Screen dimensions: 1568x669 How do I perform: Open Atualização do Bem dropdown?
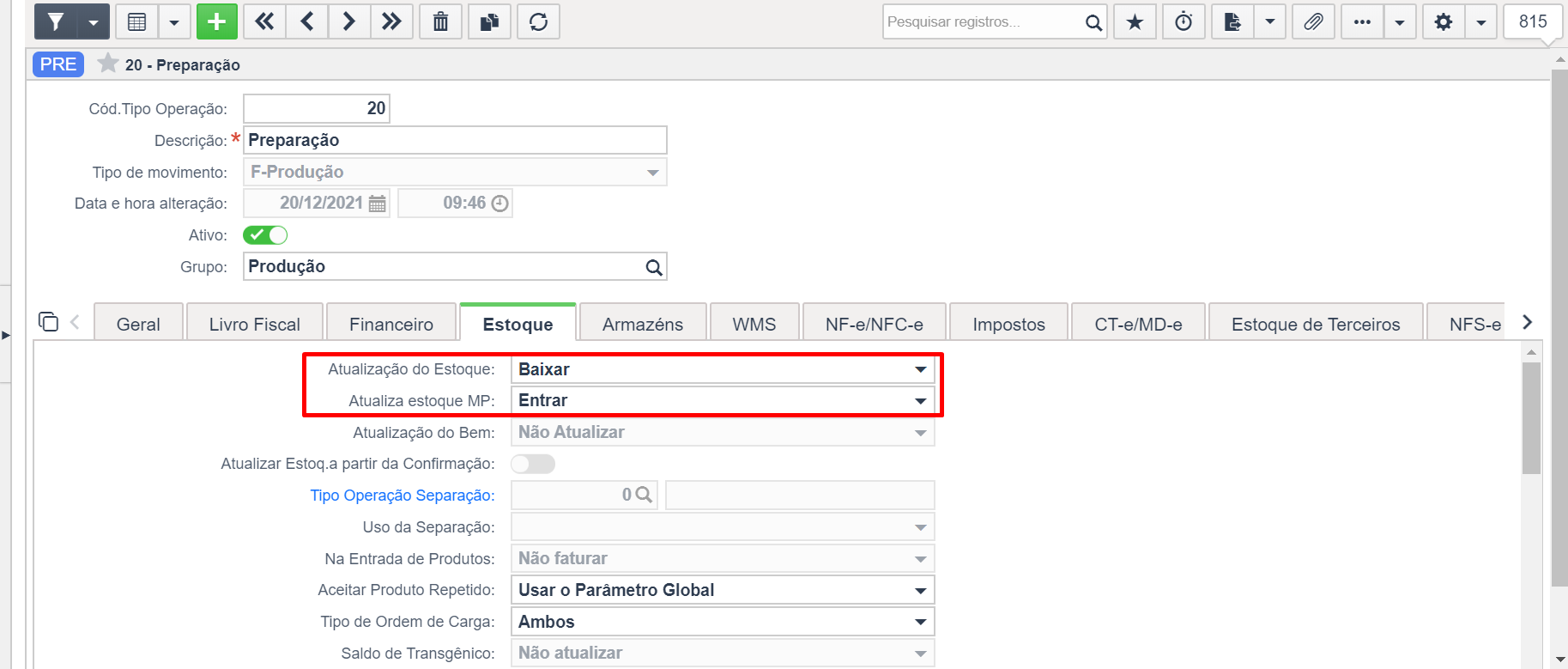click(x=723, y=433)
